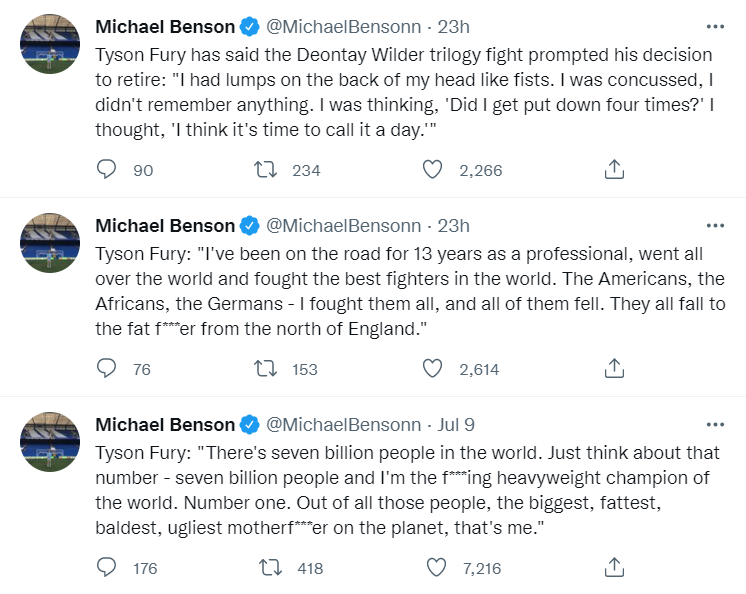Reply to the '13 years as a professional' tweet
This screenshot has width=746, height=594.
107,369
